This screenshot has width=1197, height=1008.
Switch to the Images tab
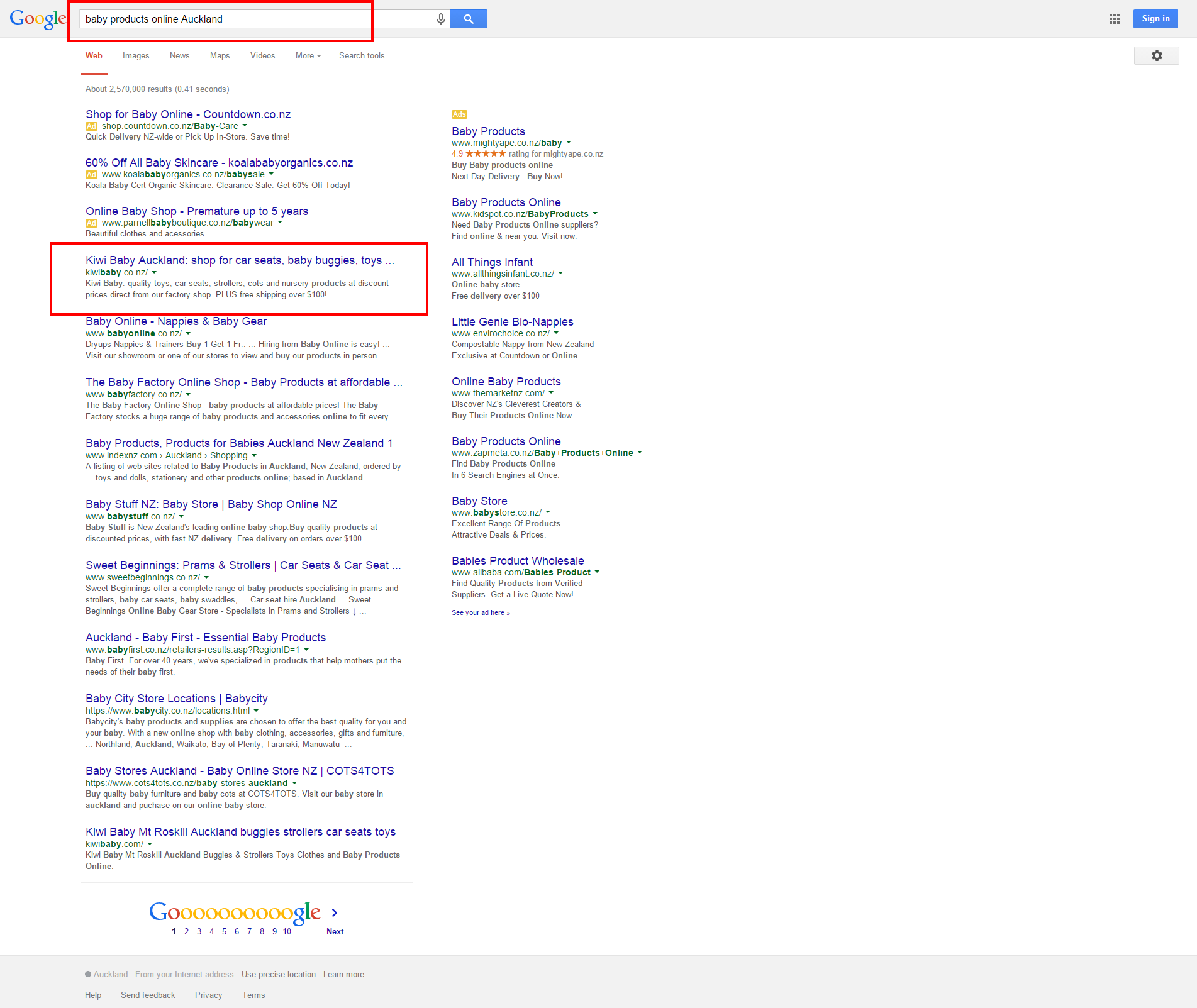tap(136, 56)
